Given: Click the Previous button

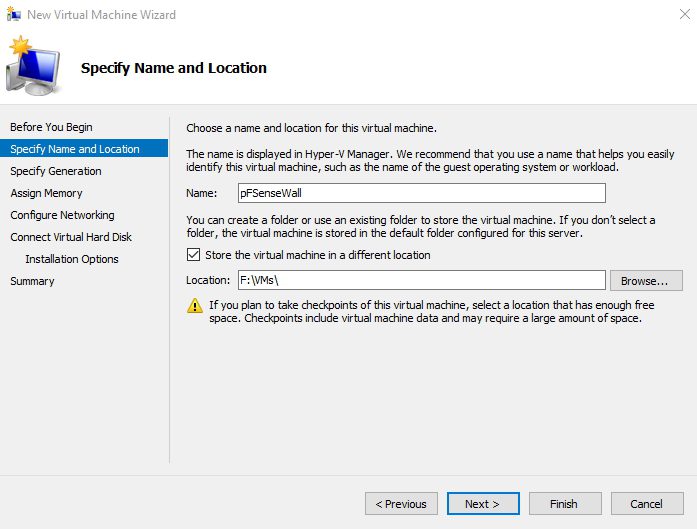Looking at the screenshot, I should [401, 504].
